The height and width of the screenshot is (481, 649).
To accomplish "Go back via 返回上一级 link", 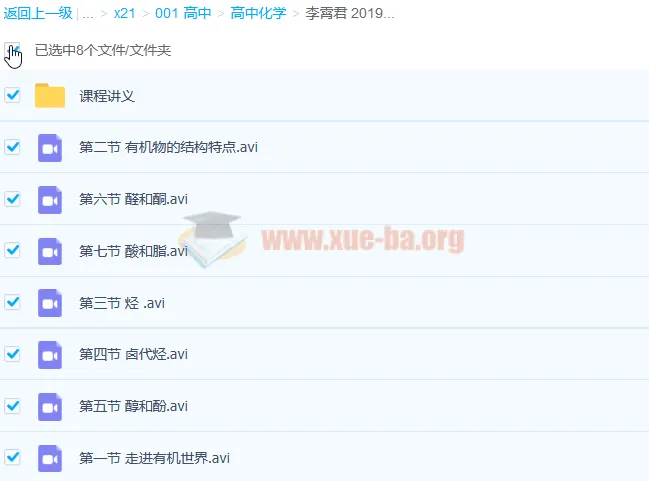I will [x=38, y=13].
